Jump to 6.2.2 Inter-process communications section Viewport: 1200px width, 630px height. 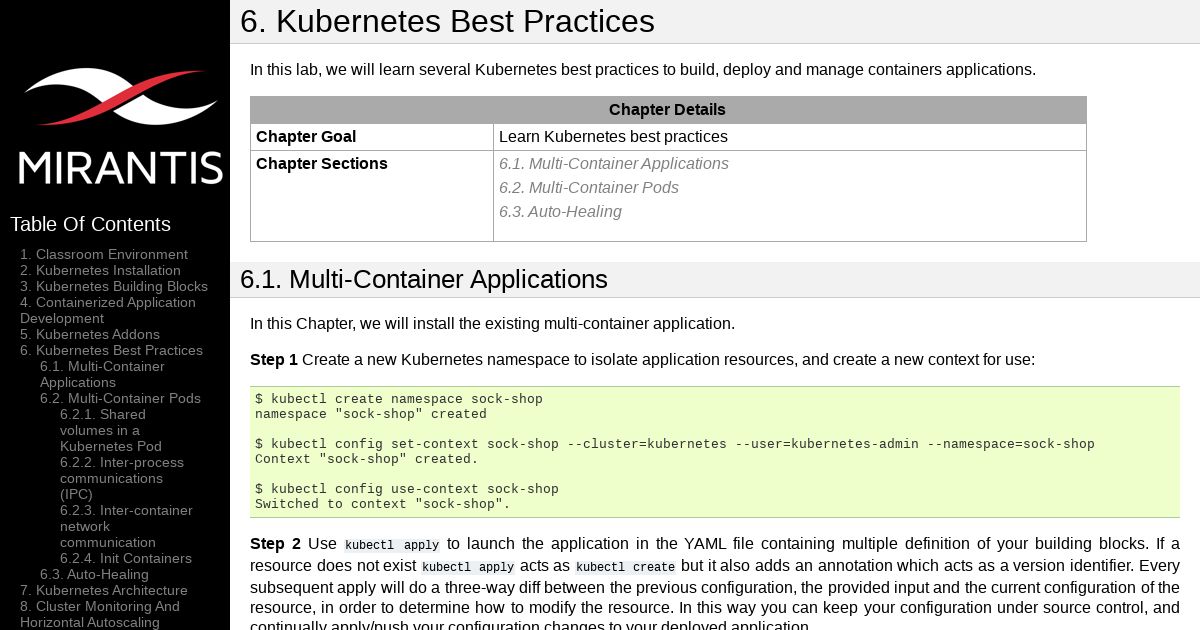(x=121, y=478)
